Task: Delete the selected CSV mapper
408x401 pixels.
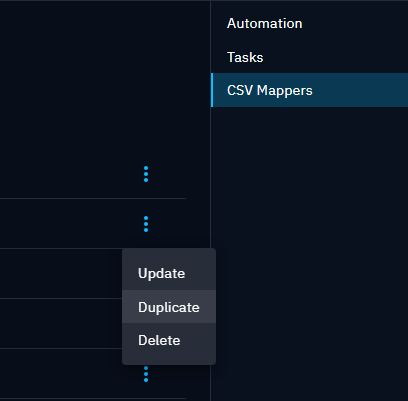Action: click(x=169, y=340)
